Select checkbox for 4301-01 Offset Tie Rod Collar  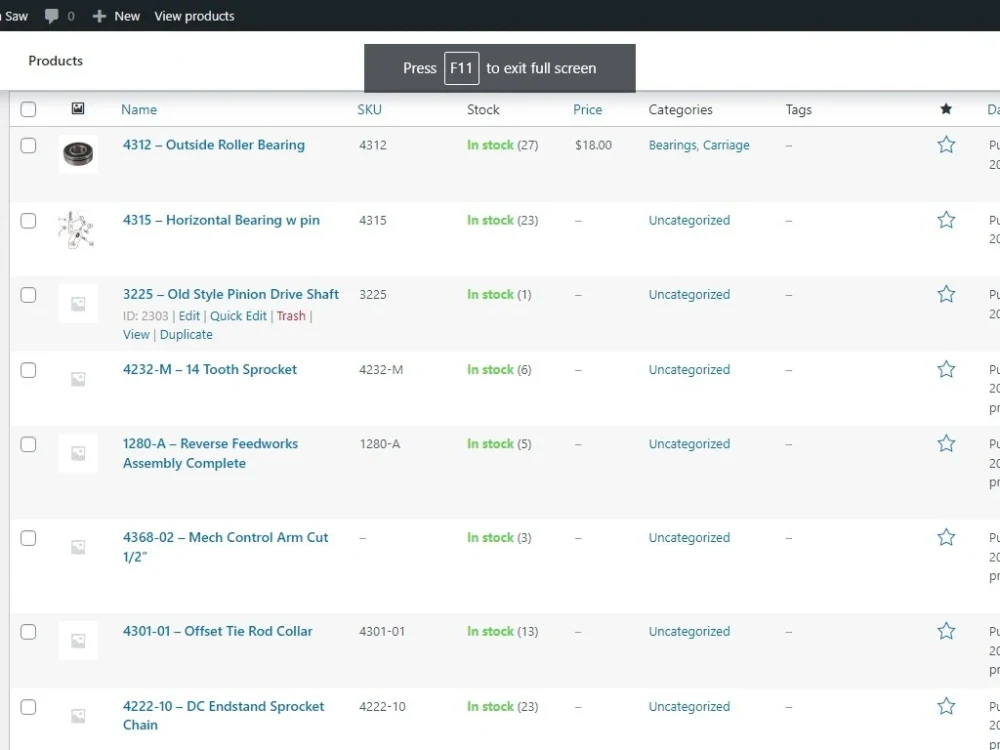28,631
